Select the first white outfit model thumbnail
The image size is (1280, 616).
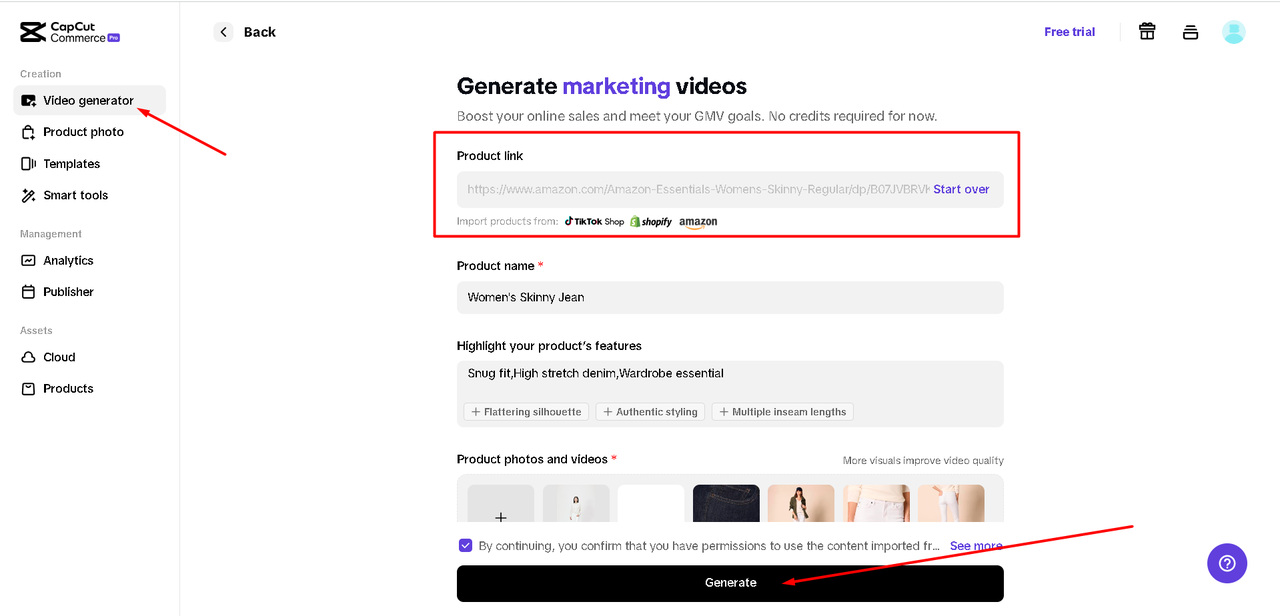click(576, 504)
